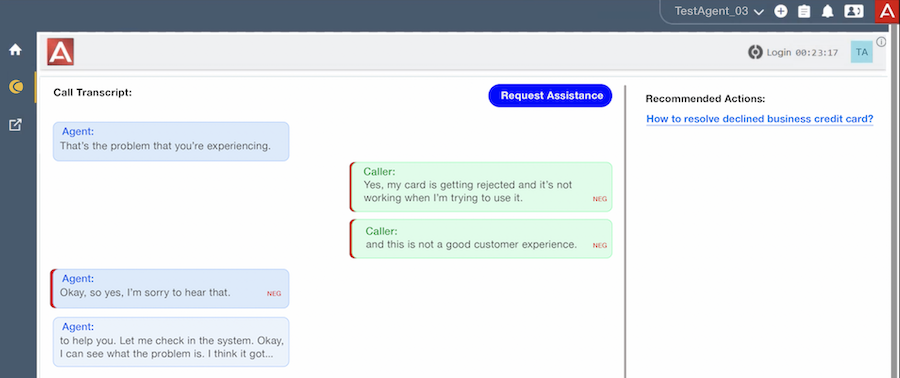Click the Home icon in the sidebar
The image size is (900, 378).
(15, 50)
